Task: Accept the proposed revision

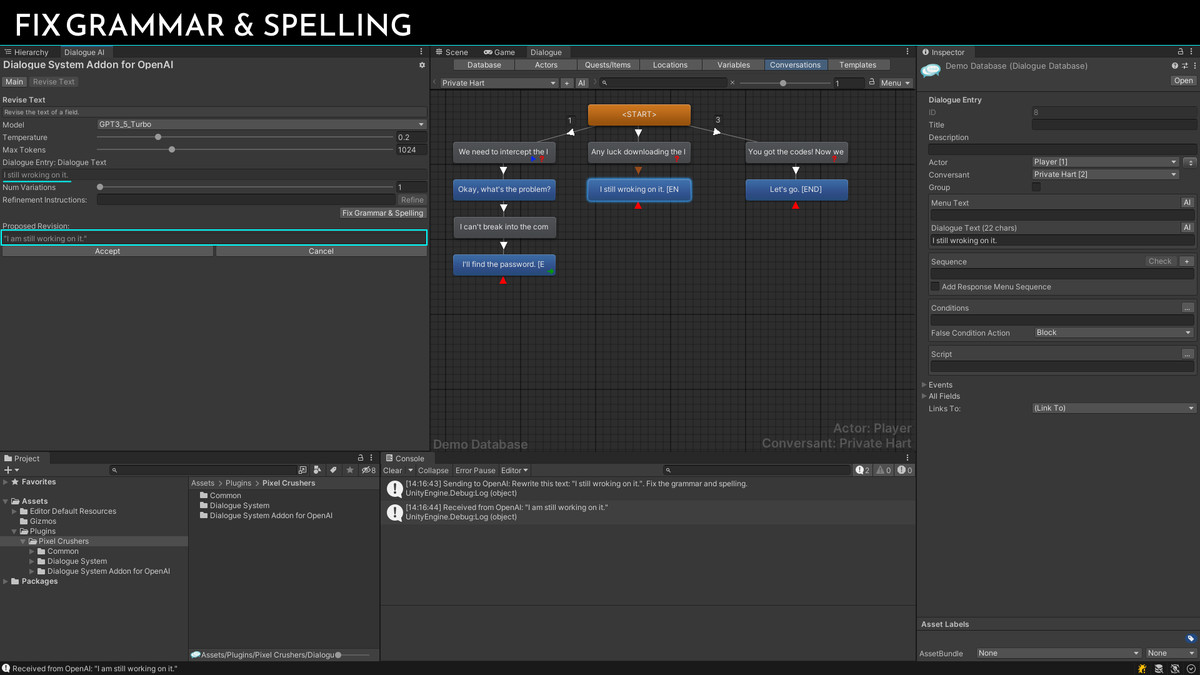Action: tap(107, 251)
